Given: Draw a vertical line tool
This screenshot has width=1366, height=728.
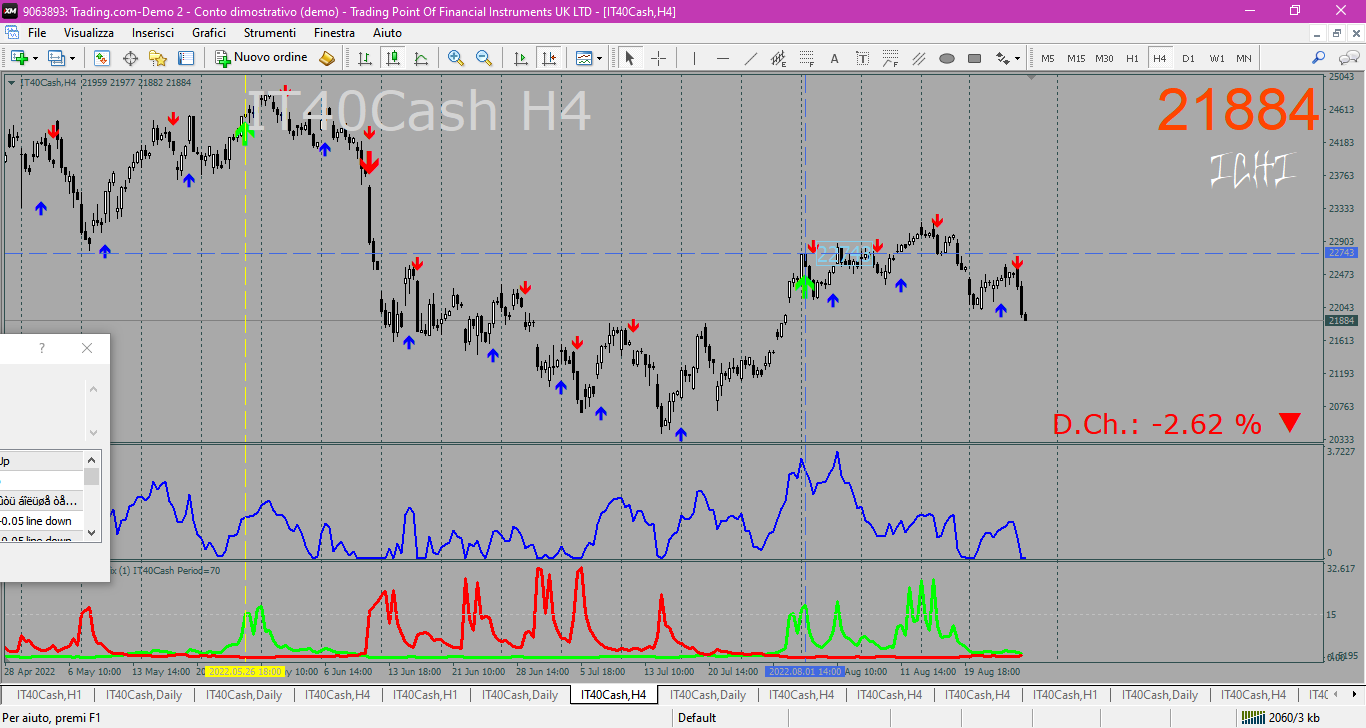Looking at the screenshot, I should point(695,58).
